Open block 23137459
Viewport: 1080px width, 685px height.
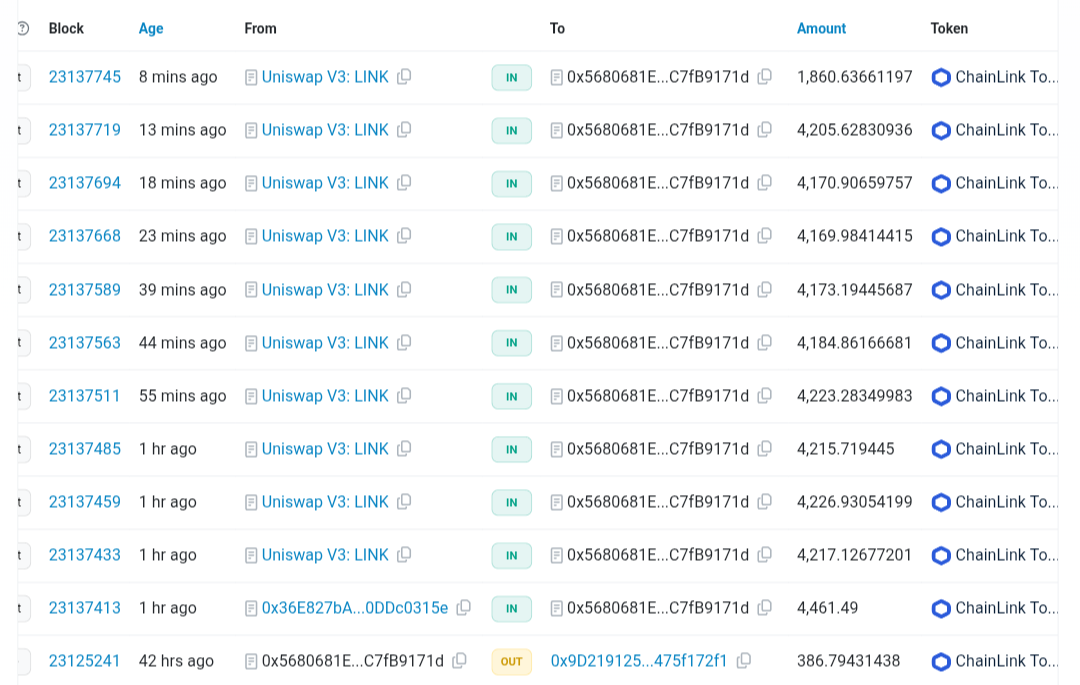[85, 502]
